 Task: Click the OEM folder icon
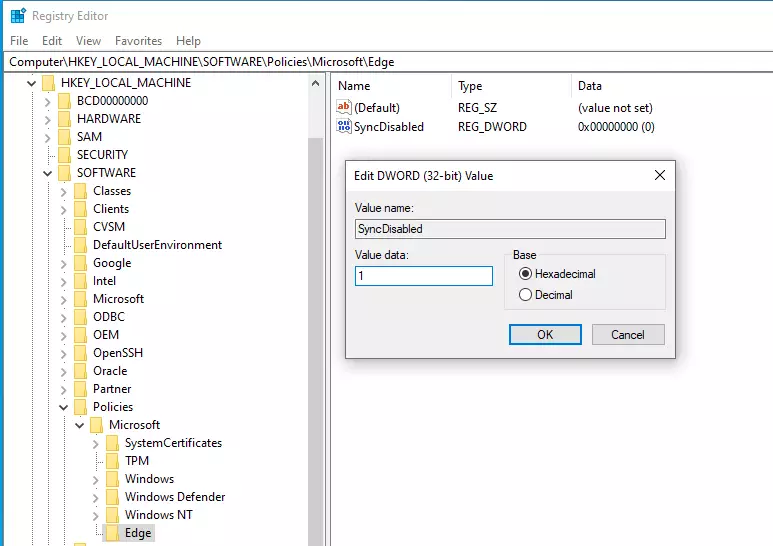(80, 335)
